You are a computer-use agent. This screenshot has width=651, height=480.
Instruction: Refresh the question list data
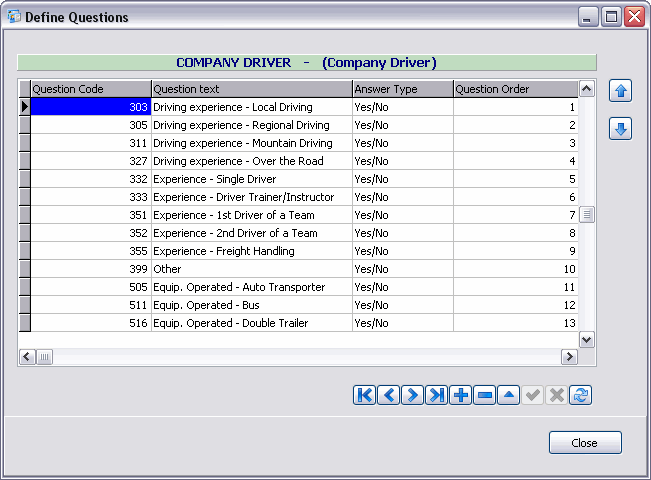click(580, 395)
